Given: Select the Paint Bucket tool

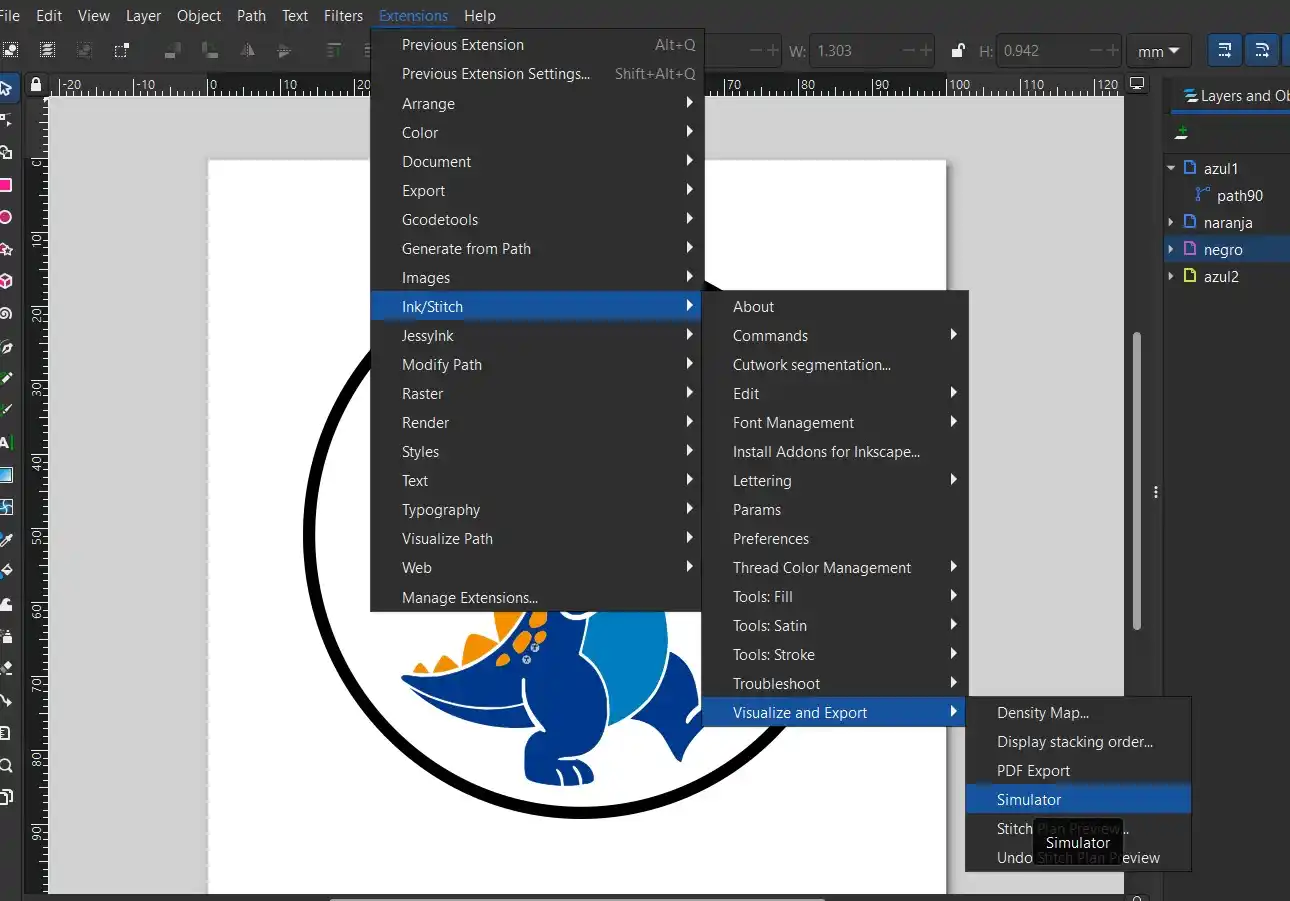Looking at the screenshot, I should click(5, 572).
